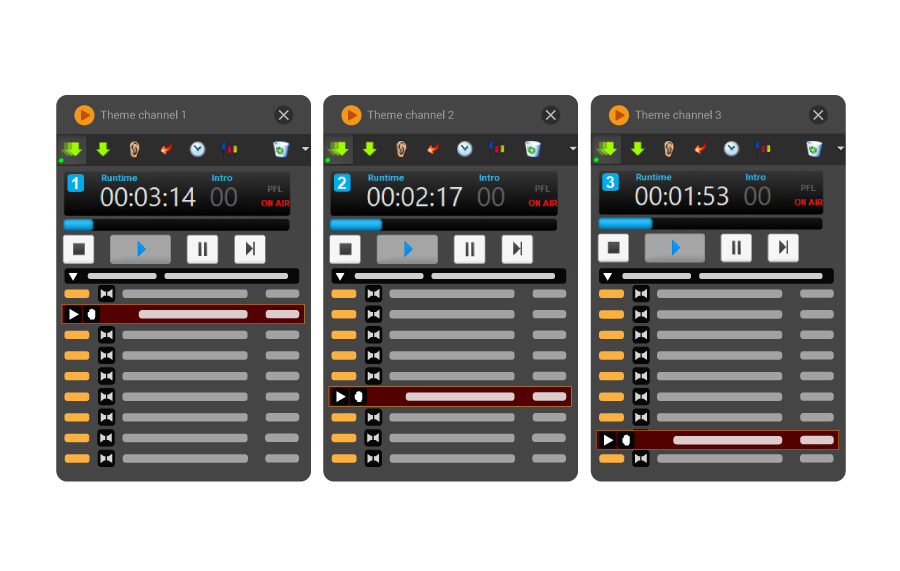Click the single green down arrow in Theme channel 1
The image size is (900, 571).
(103, 149)
